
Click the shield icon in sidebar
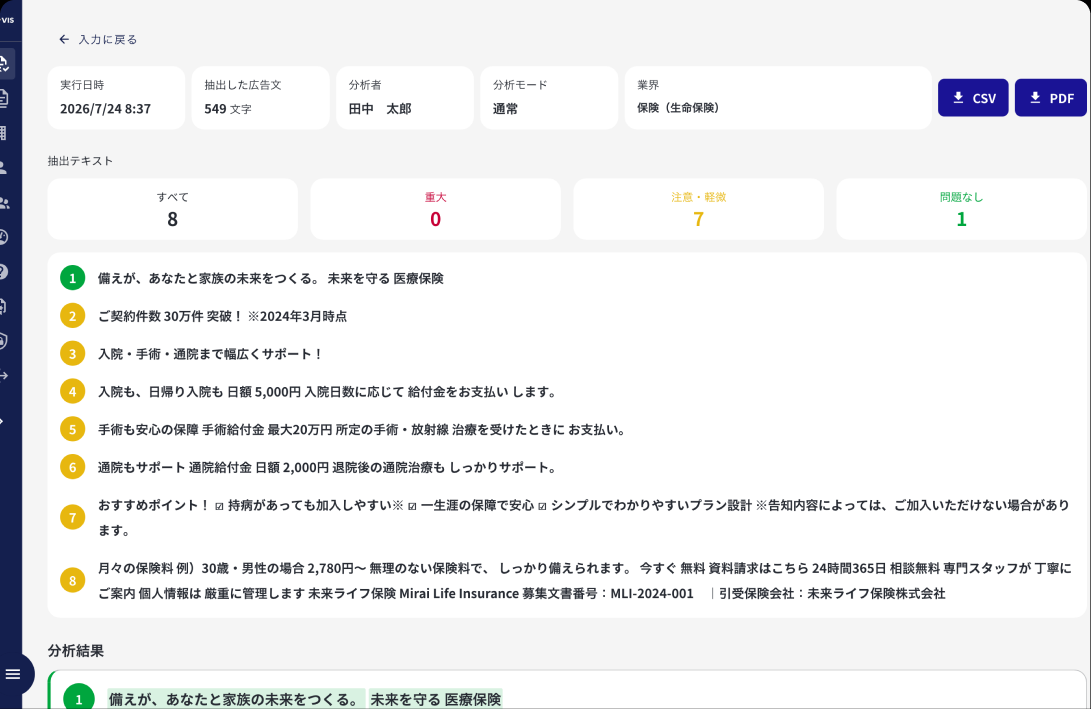coord(4,341)
